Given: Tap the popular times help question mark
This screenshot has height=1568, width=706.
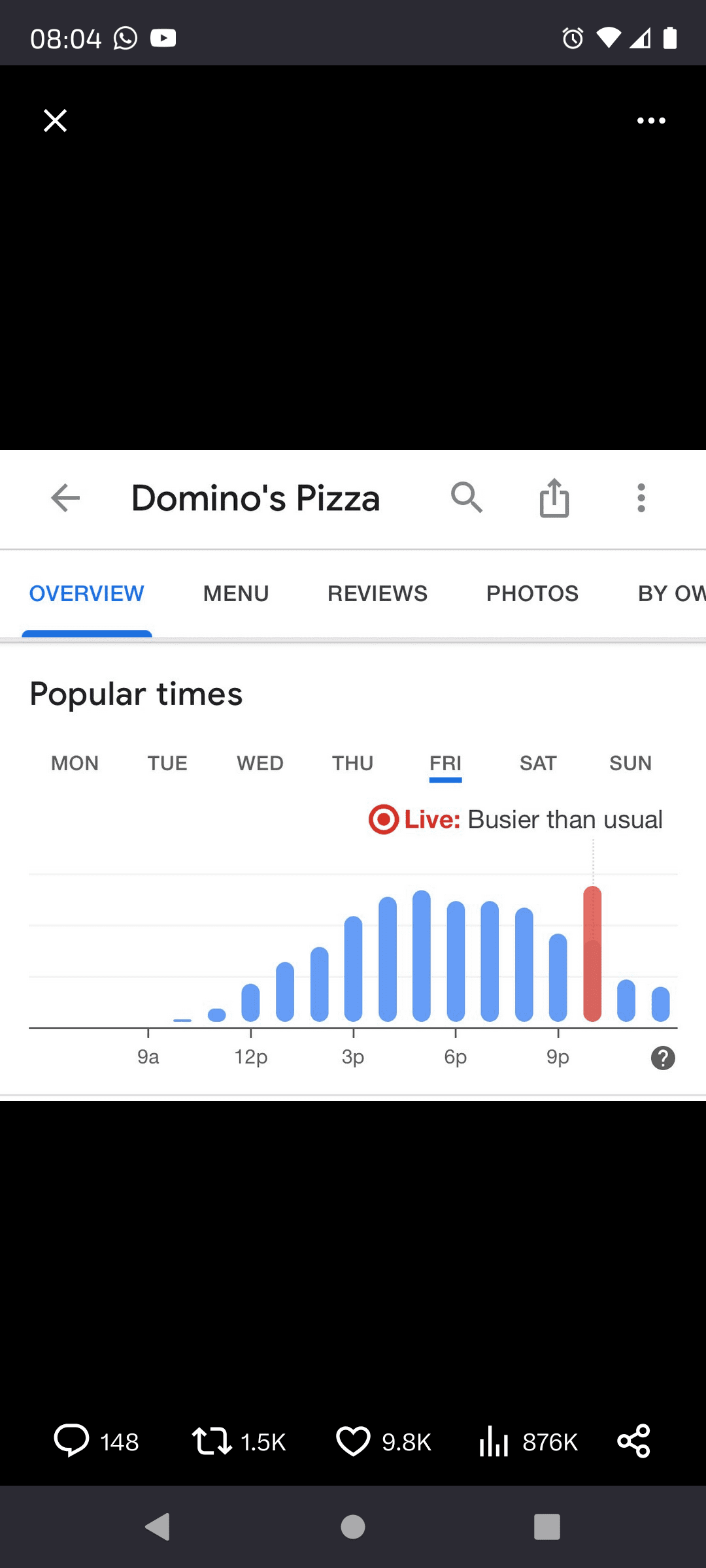Looking at the screenshot, I should [663, 1058].
